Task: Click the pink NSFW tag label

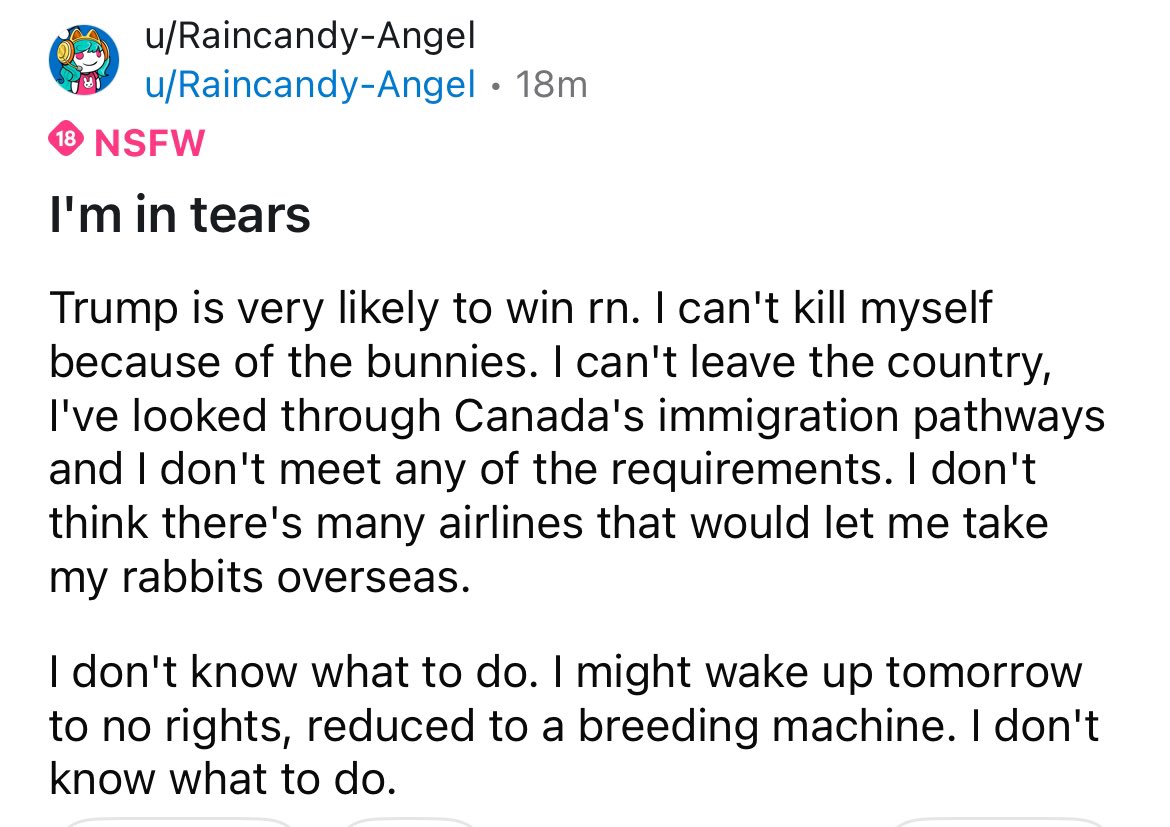Action: point(148,142)
